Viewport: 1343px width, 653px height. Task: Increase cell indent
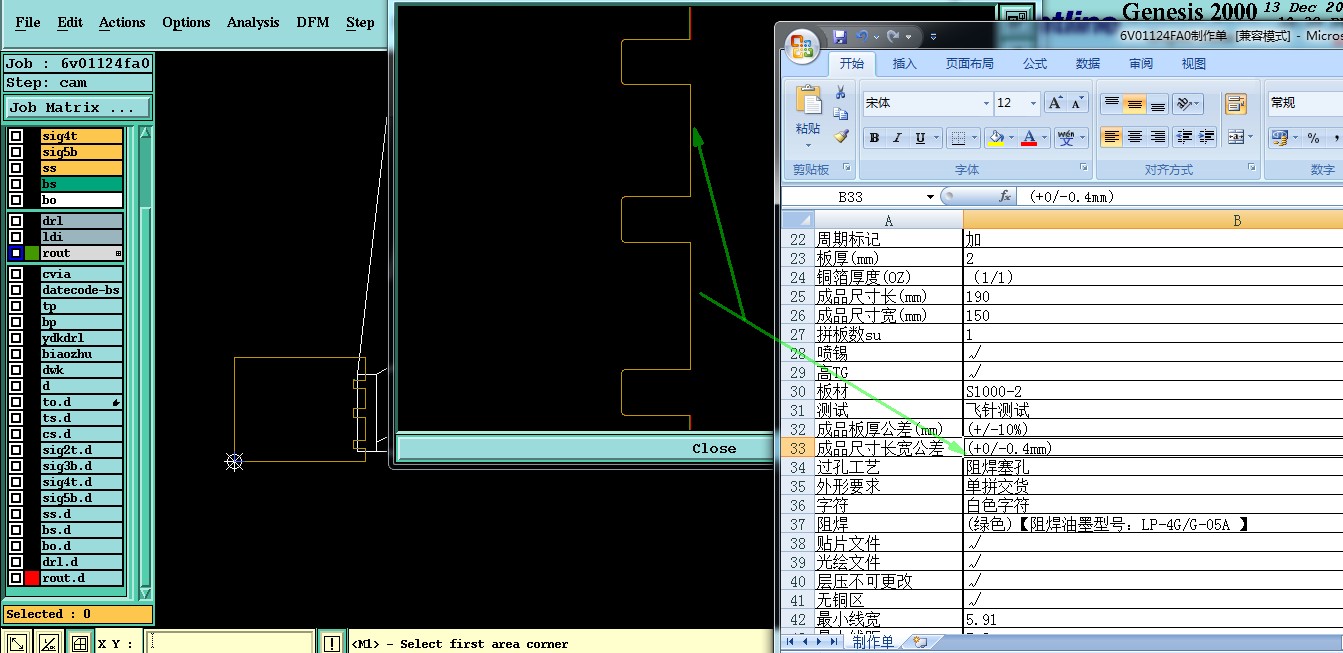click(1207, 137)
